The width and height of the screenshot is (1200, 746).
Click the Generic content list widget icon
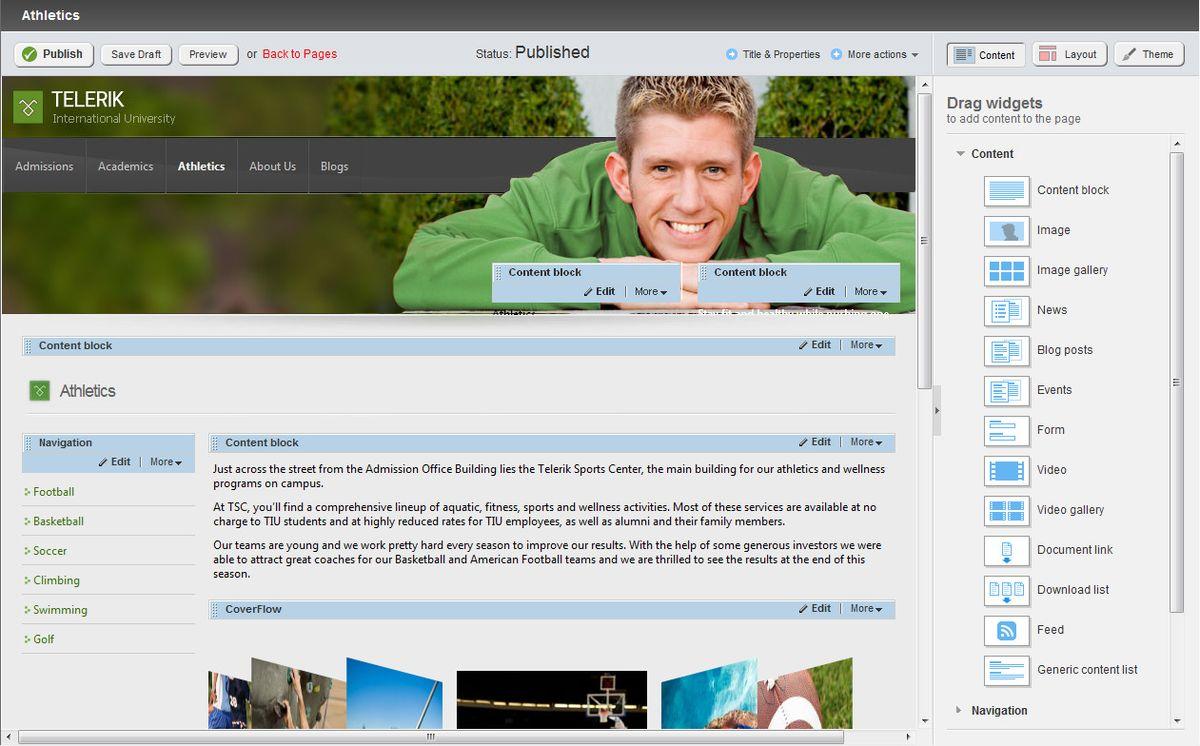pos(1006,670)
